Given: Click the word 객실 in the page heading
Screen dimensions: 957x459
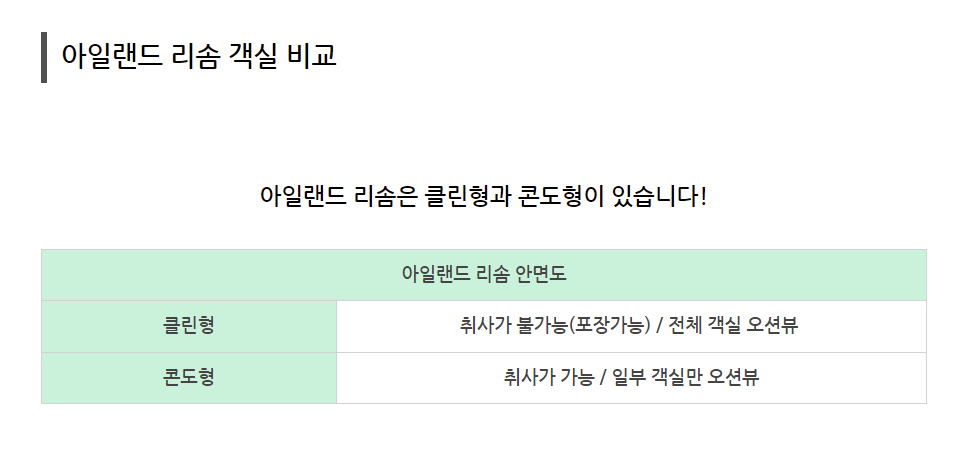Looking at the screenshot, I should click(252, 56).
